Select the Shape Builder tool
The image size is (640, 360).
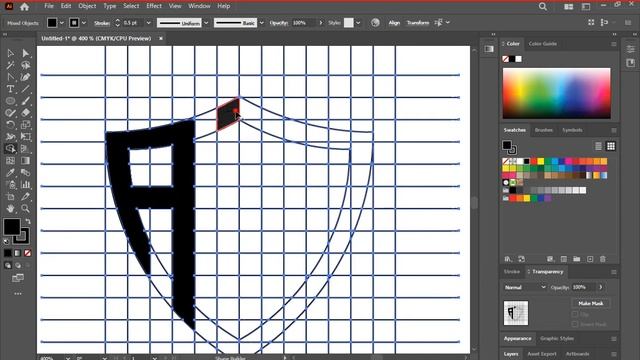point(11,149)
